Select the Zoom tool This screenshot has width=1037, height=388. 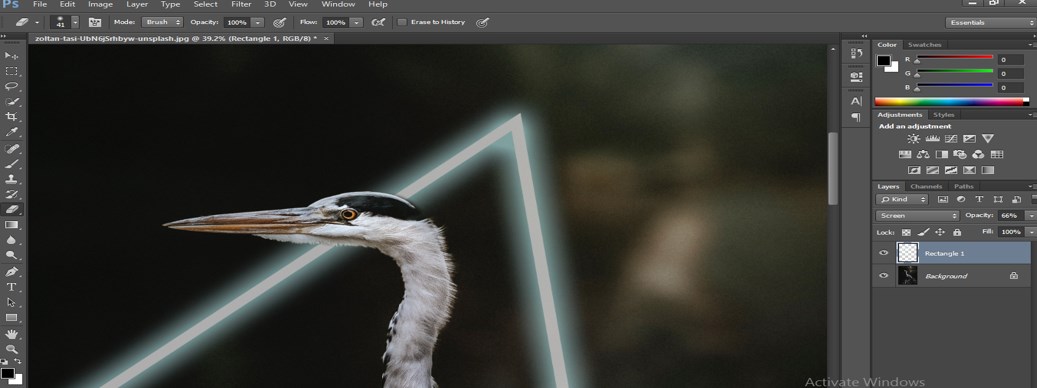11,349
